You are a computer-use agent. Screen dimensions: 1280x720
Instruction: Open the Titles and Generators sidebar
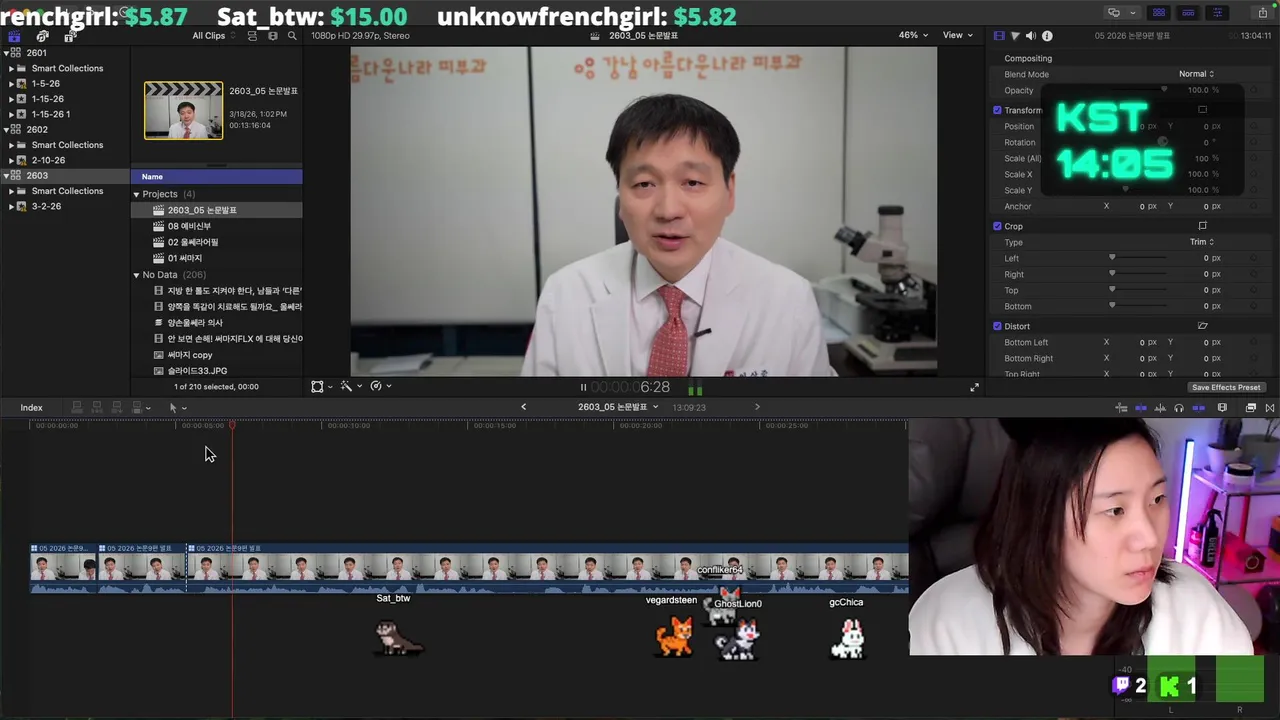pyautogui.click(x=69, y=36)
